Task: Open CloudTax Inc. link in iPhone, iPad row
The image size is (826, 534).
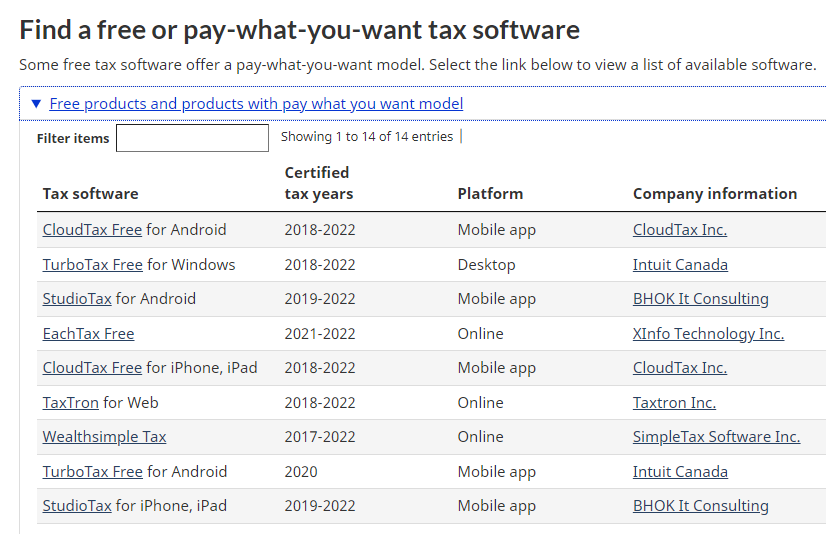Action: coord(680,368)
